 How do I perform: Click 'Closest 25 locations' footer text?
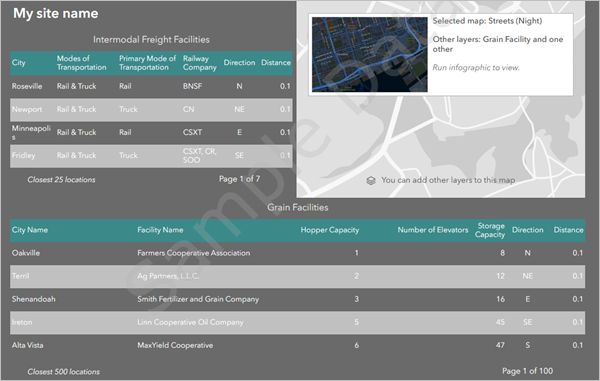click(61, 180)
